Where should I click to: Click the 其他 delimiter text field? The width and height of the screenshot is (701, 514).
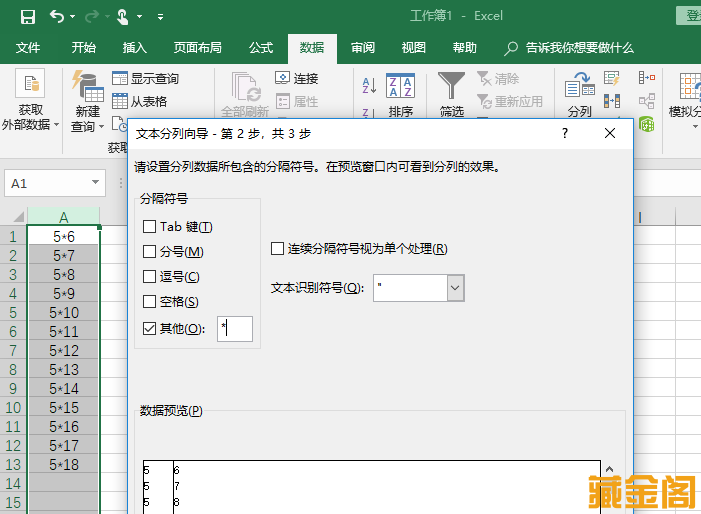click(235, 329)
